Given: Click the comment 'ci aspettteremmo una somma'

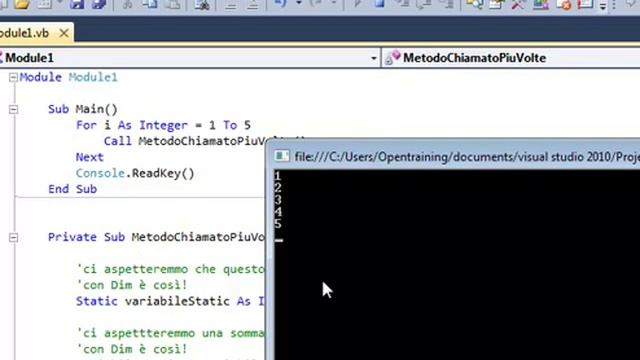Looking at the screenshot, I should [x=171, y=333].
